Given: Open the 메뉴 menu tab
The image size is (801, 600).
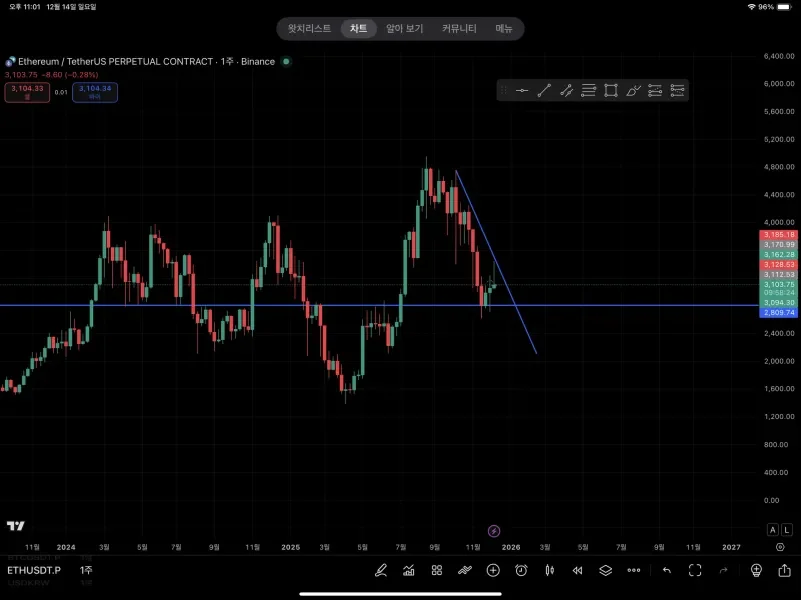Looking at the screenshot, I should coord(504,29).
